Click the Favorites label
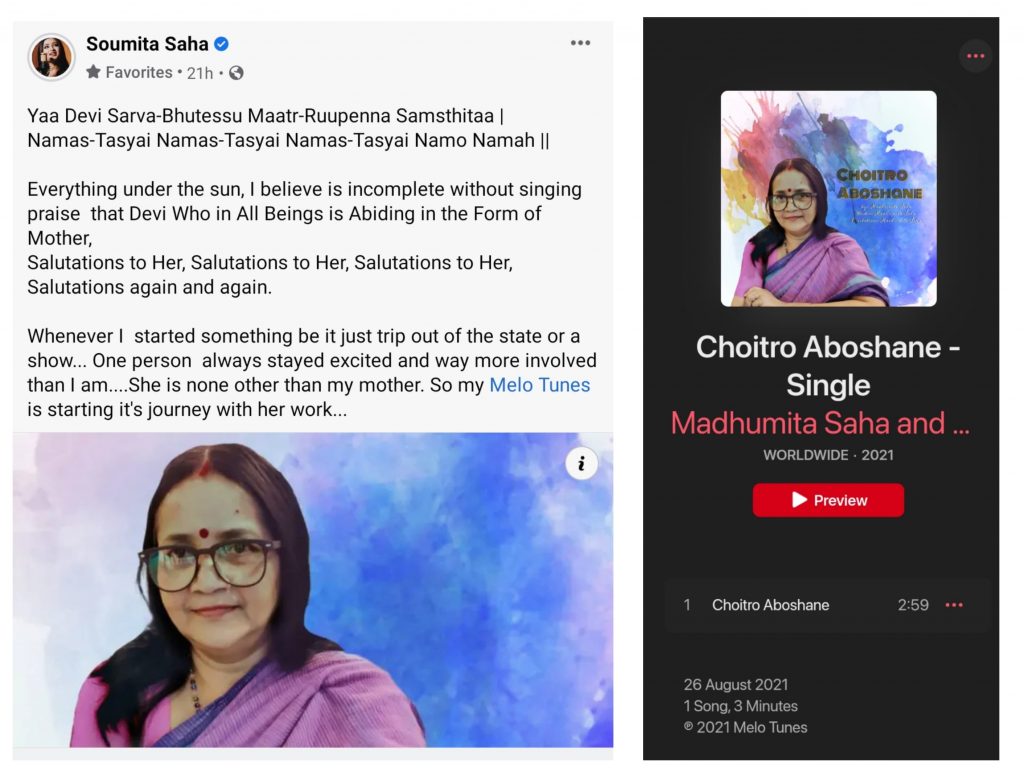This screenshot has height=777, width=1024. [138, 72]
